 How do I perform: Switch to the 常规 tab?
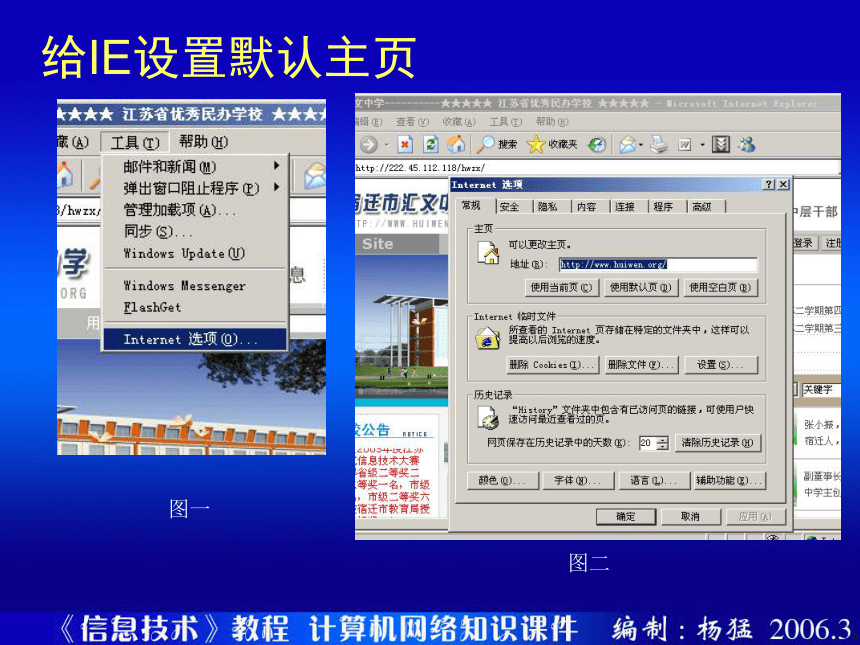click(471, 206)
